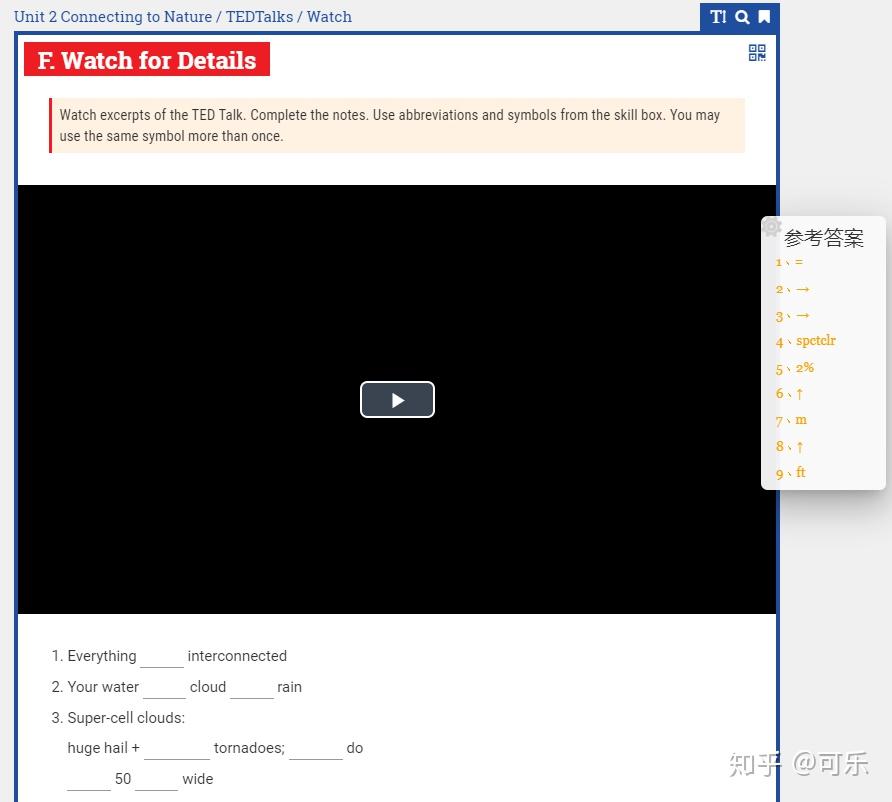Select answer item '4、spctclr' in the answer panel

[x=805, y=341]
